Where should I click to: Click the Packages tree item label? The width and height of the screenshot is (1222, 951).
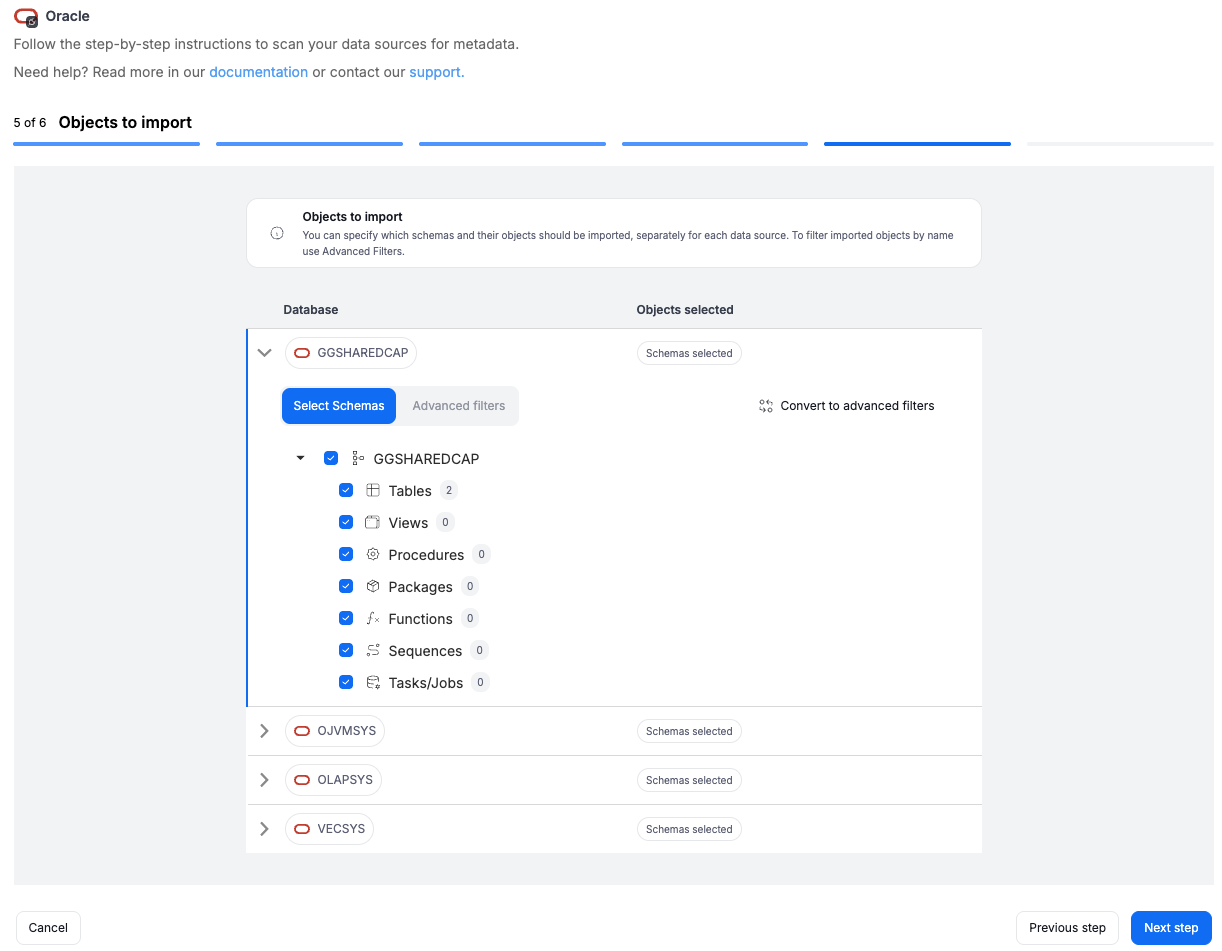pyautogui.click(x=420, y=587)
